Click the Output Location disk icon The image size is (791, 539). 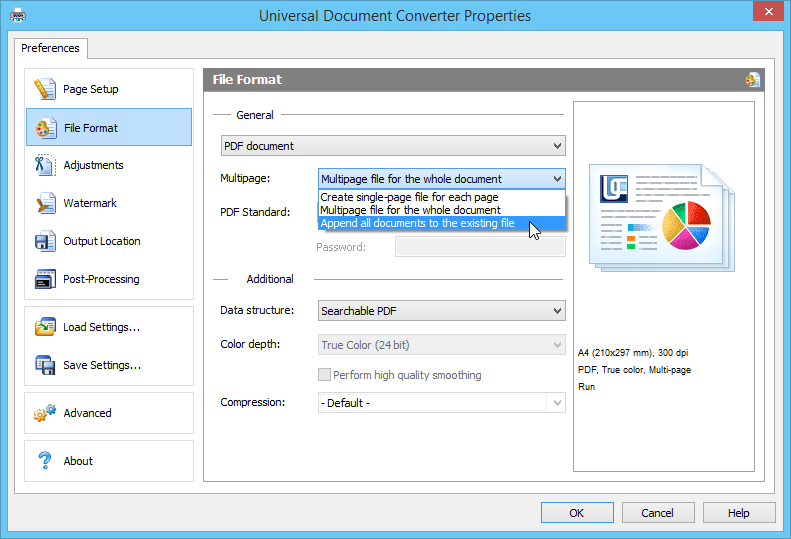(x=45, y=241)
